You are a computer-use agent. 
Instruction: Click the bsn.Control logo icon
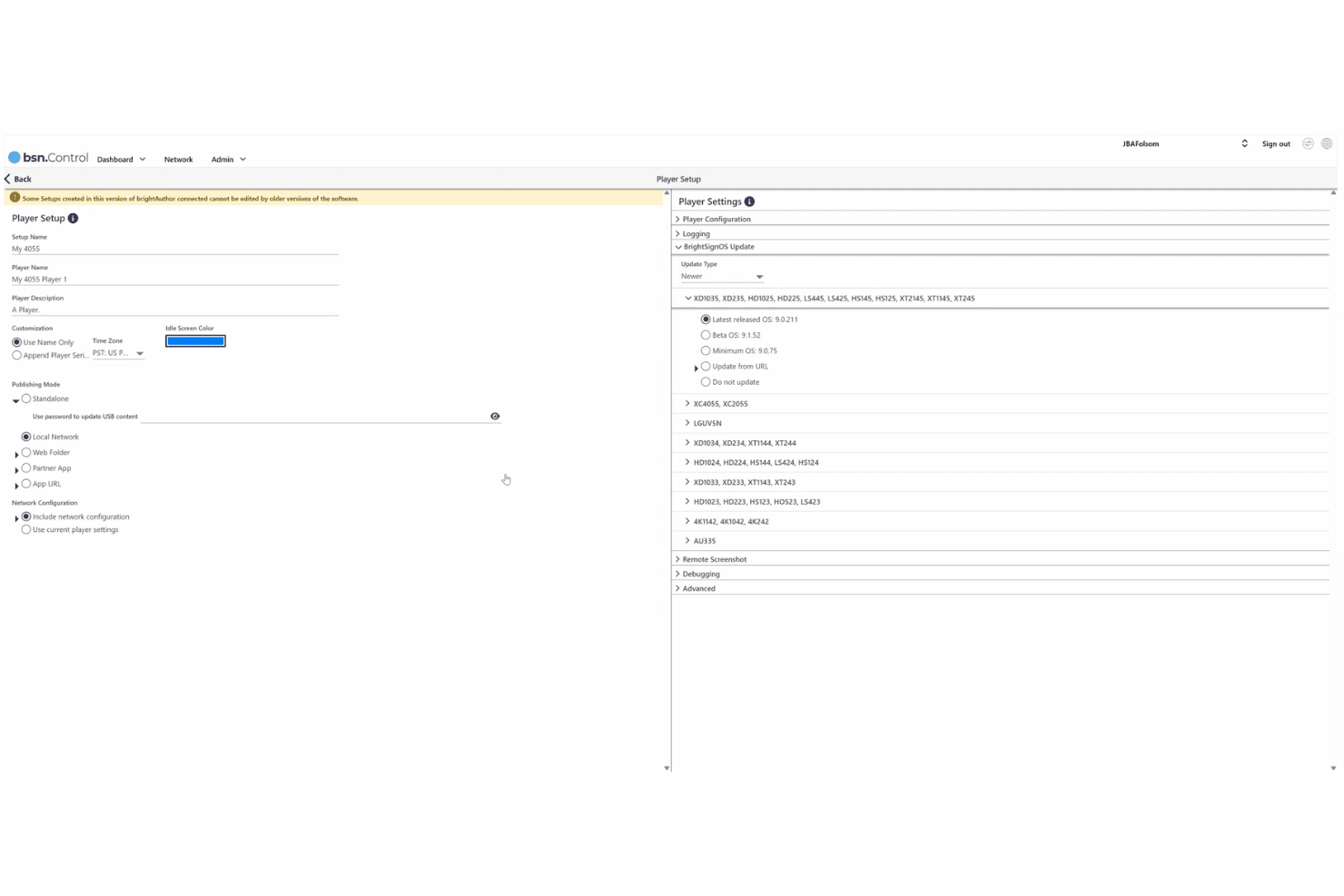15,157
